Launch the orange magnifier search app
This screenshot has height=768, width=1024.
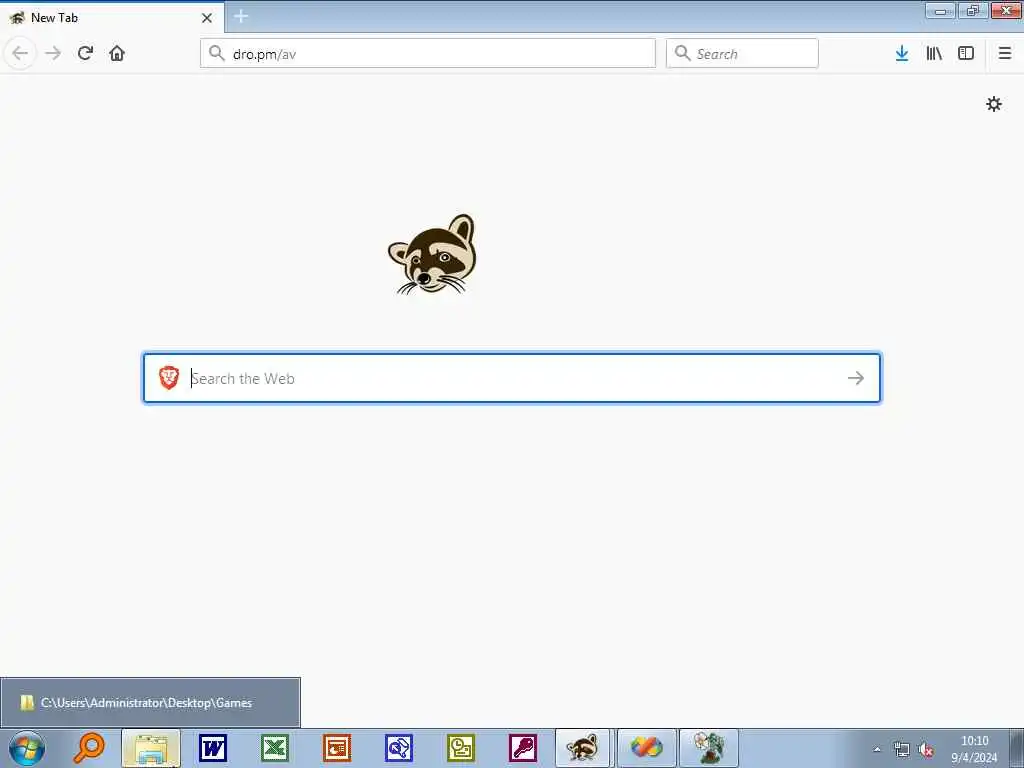(x=89, y=748)
